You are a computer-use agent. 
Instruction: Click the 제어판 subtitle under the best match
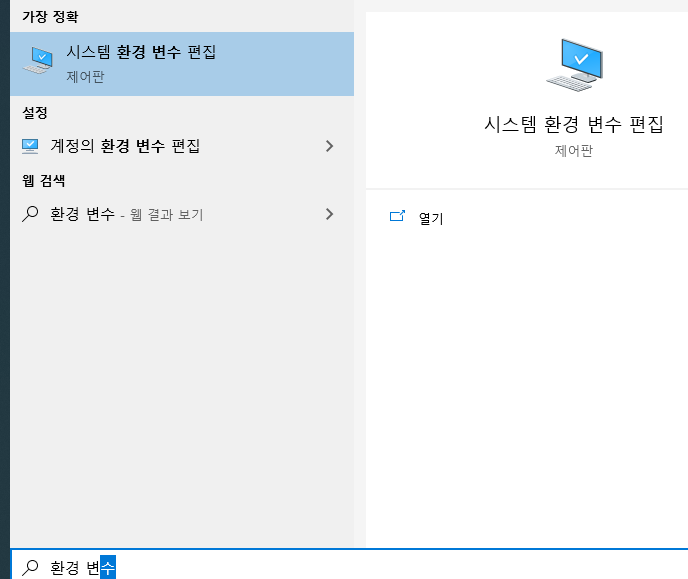tap(85, 77)
